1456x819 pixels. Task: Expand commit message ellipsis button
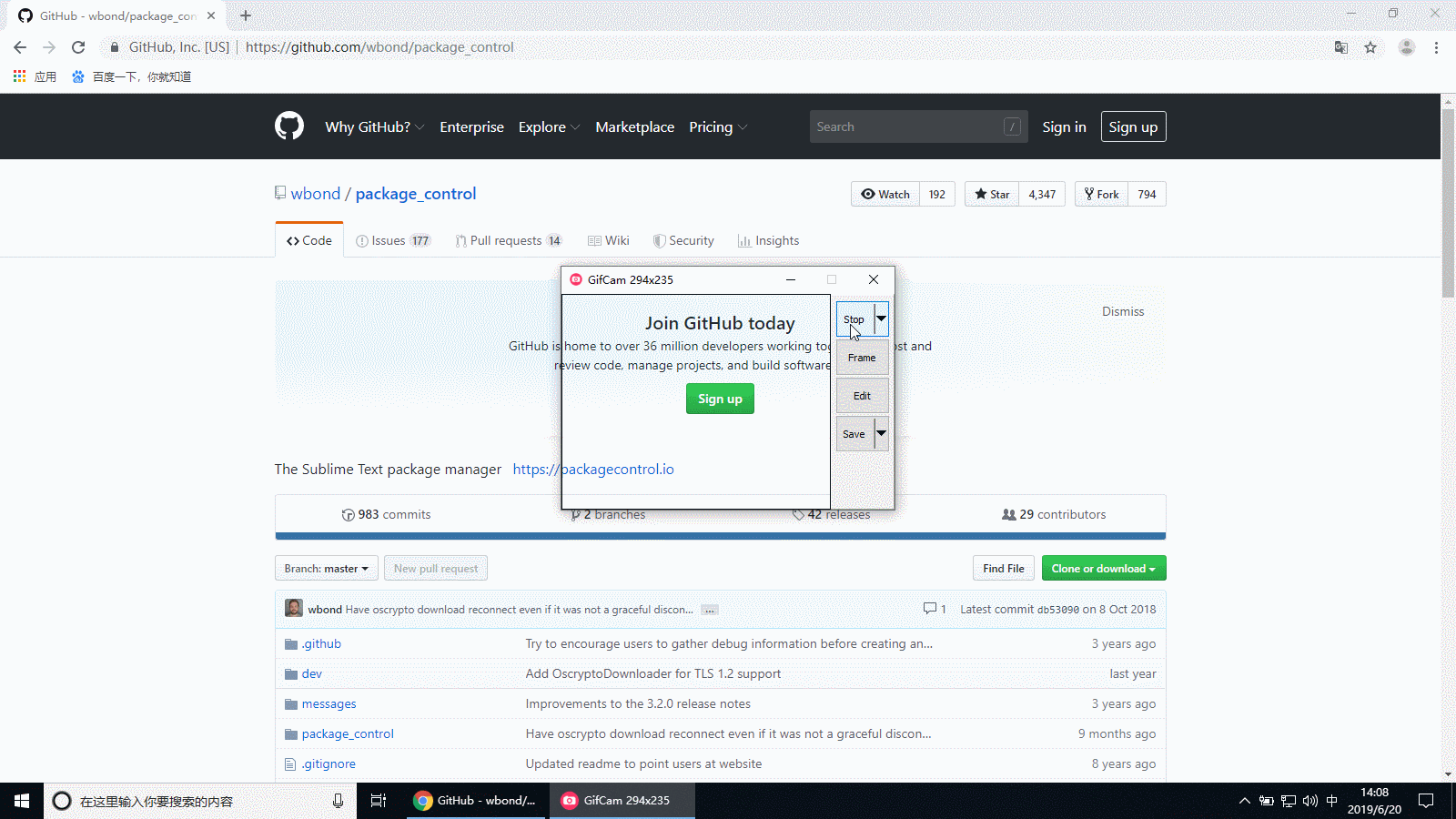point(710,610)
